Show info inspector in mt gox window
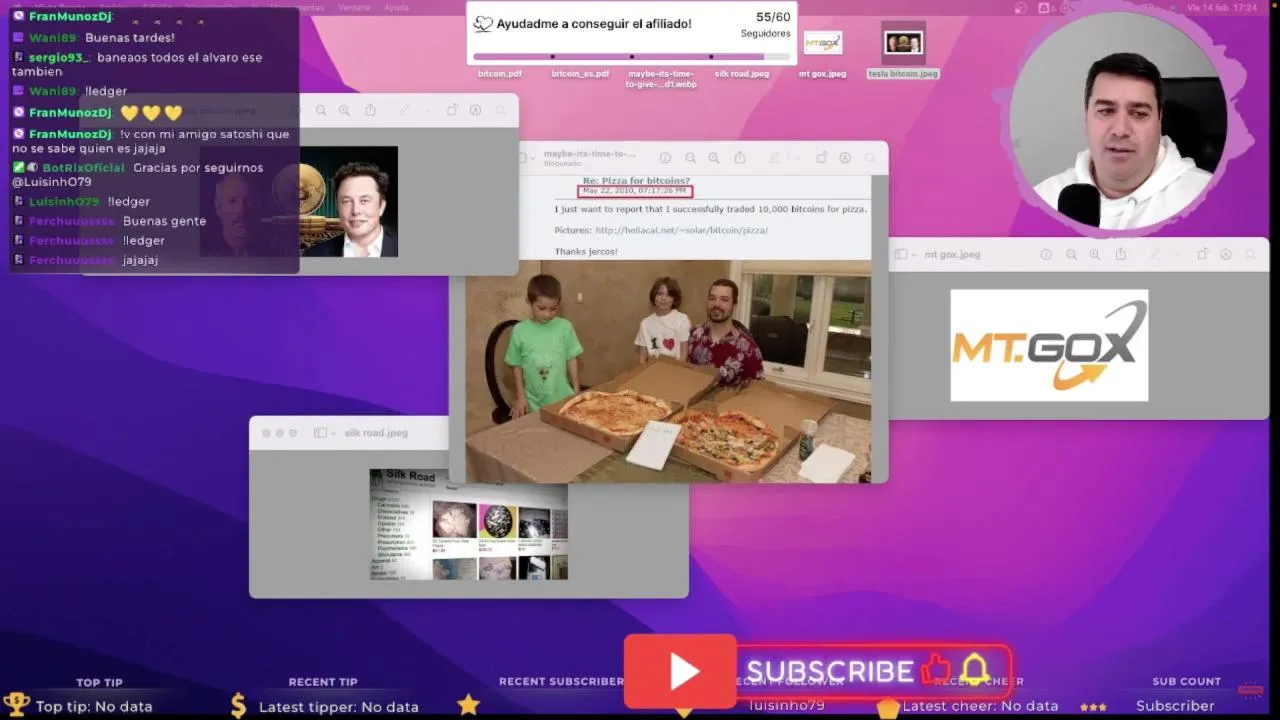This screenshot has height=720, width=1280. (x=1046, y=254)
